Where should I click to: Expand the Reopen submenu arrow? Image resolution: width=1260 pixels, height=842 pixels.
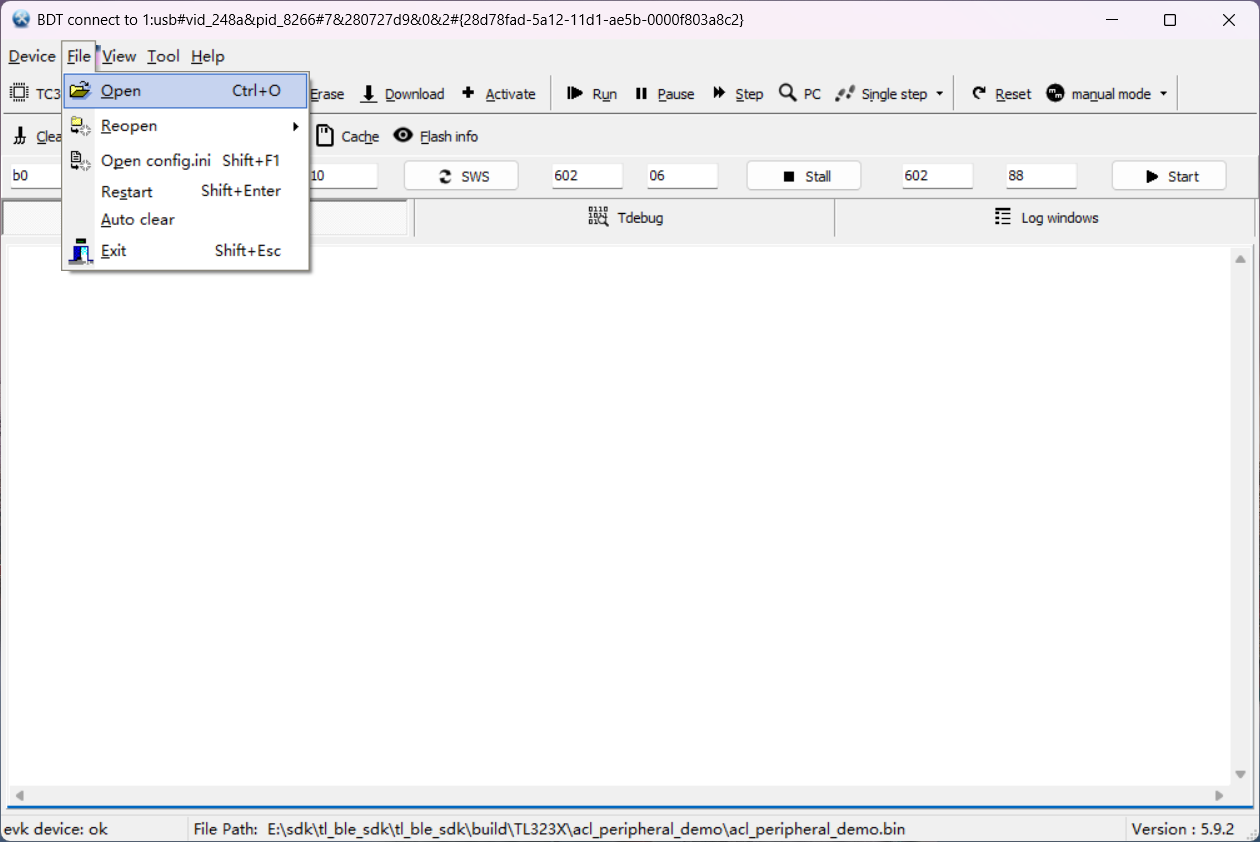295,126
